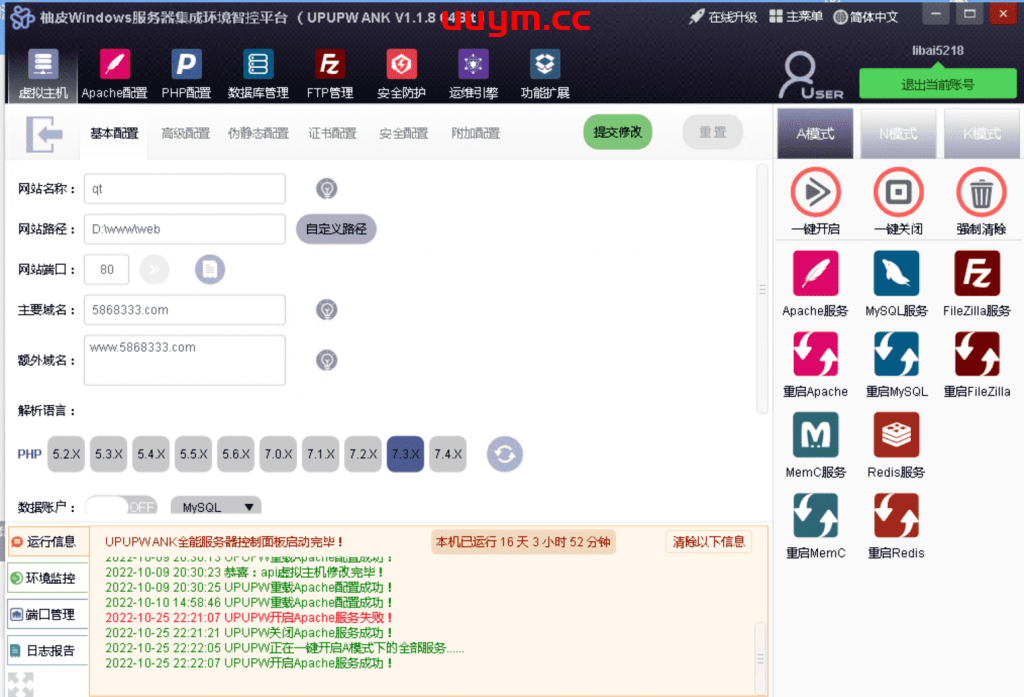The image size is (1024, 697).
Task: Switch to the 高级配置 tab
Action: click(186, 133)
